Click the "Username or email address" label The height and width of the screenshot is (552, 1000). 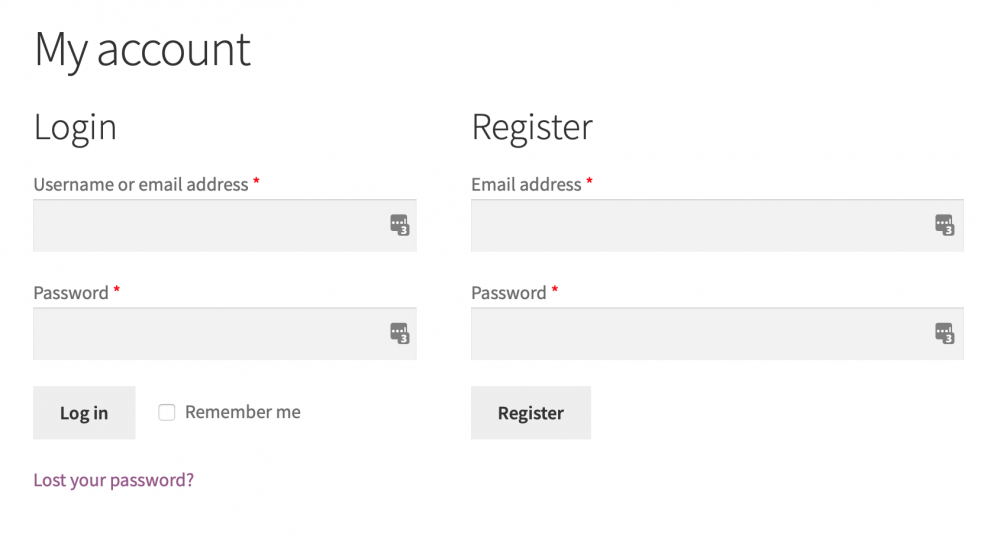click(140, 185)
